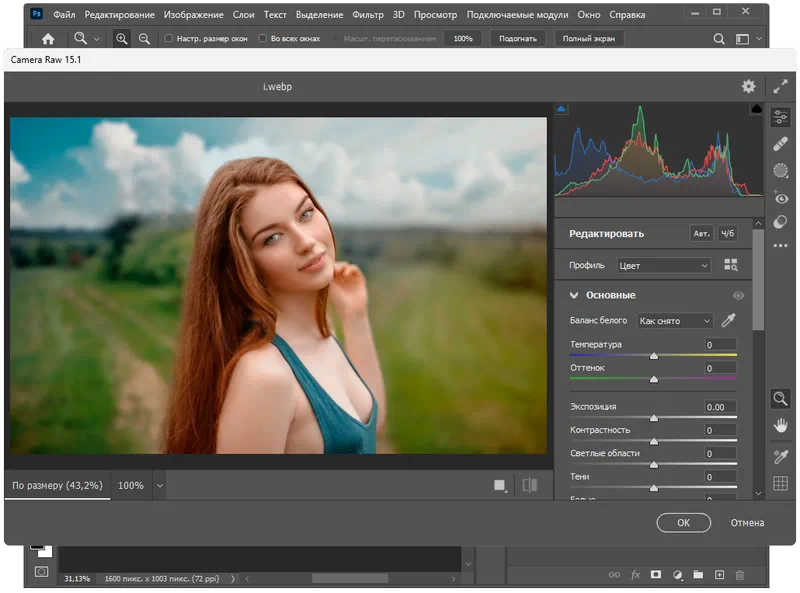Viewport: 800px width, 593px height.
Task: Click the Авт. auto adjust button
Action: (x=702, y=233)
